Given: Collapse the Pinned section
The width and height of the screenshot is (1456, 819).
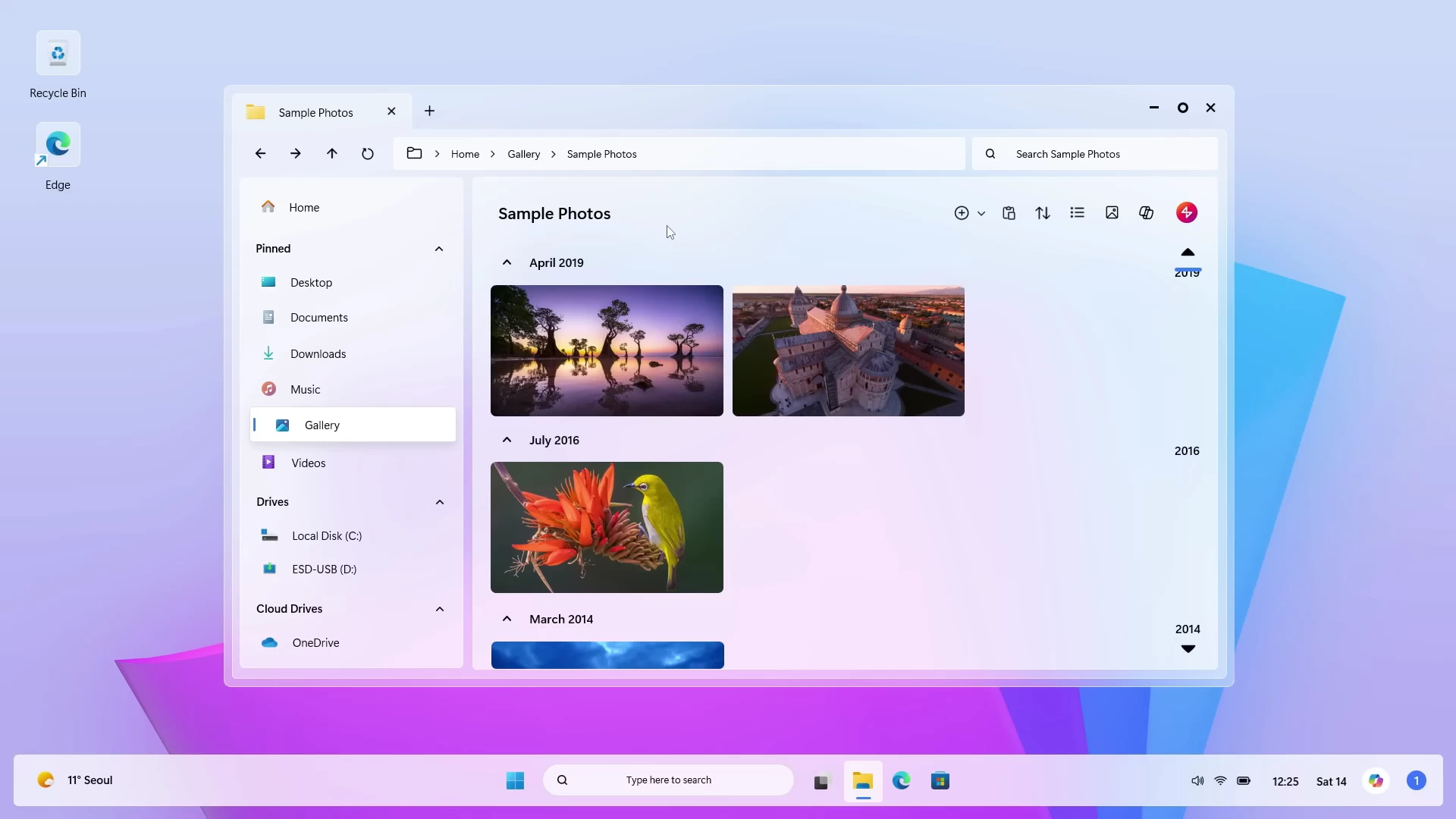Looking at the screenshot, I should (x=439, y=249).
